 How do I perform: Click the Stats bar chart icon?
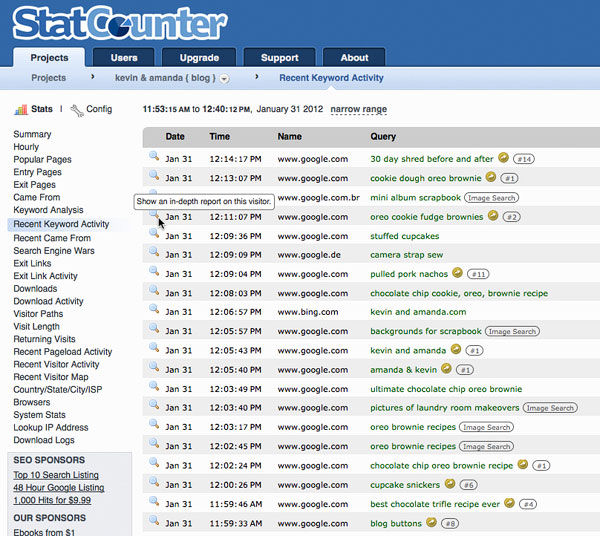click(x=21, y=109)
